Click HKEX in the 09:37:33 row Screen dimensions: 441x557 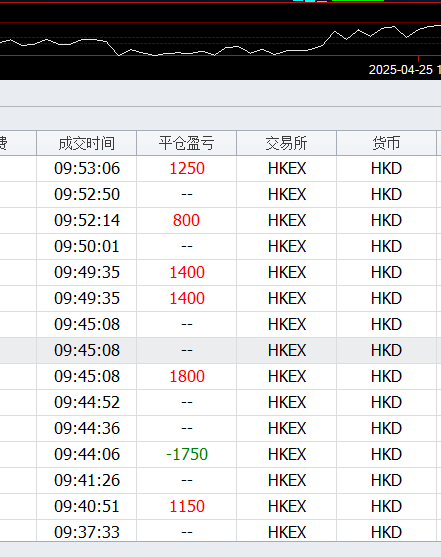click(x=287, y=532)
